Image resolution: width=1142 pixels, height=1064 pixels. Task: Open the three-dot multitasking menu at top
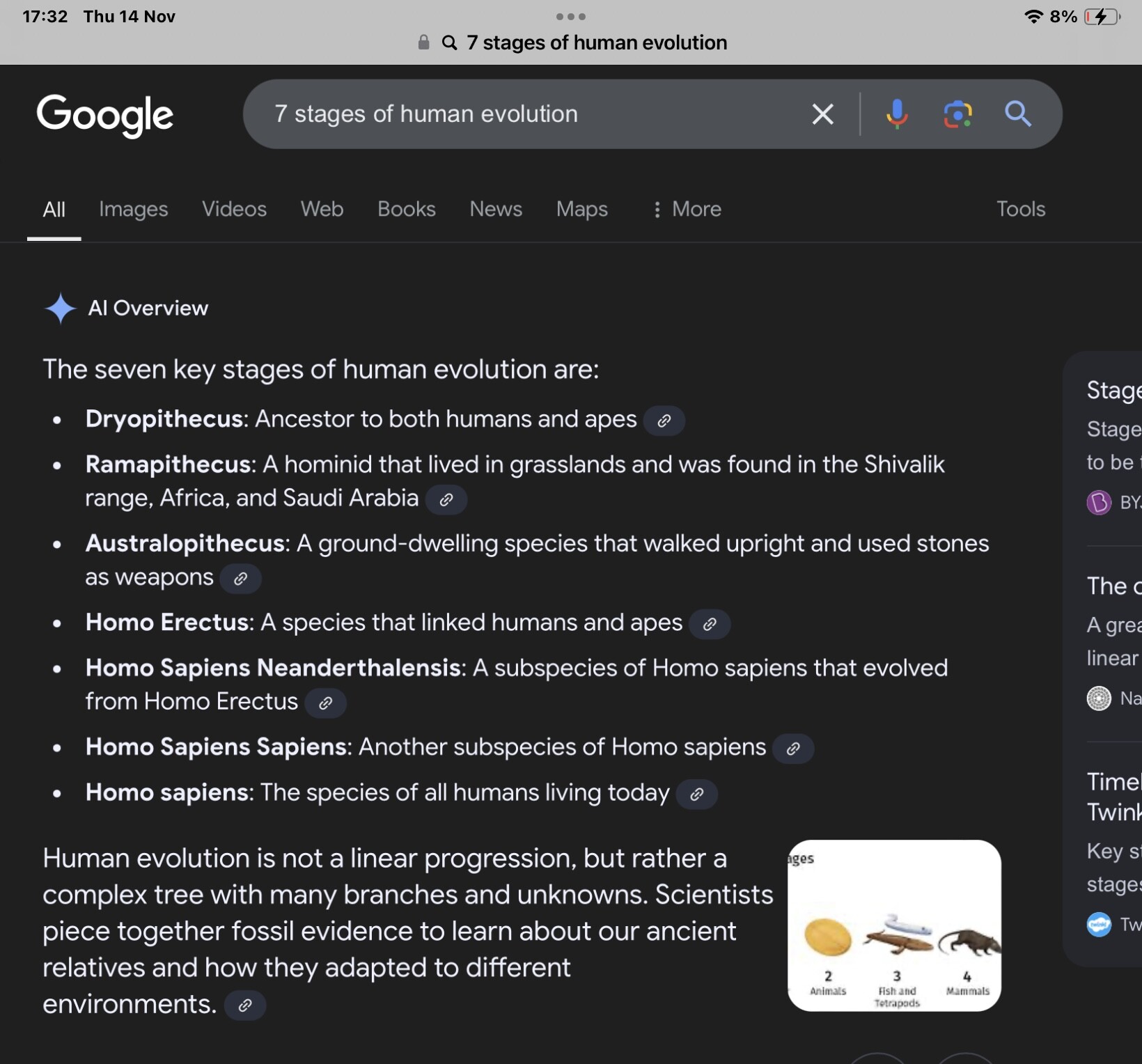(571, 16)
